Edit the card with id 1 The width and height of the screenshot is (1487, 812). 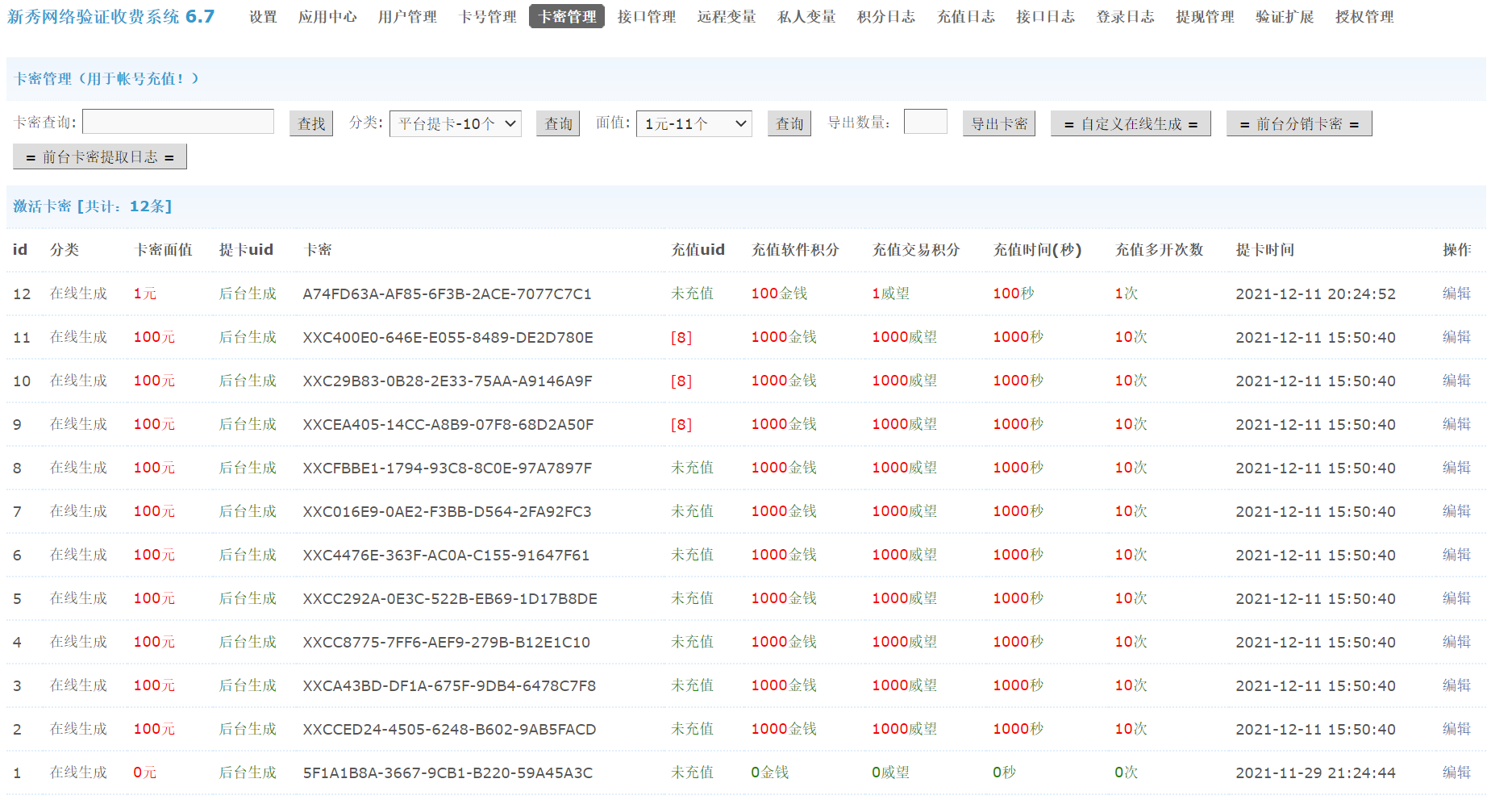pyautogui.click(x=1456, y=772)
